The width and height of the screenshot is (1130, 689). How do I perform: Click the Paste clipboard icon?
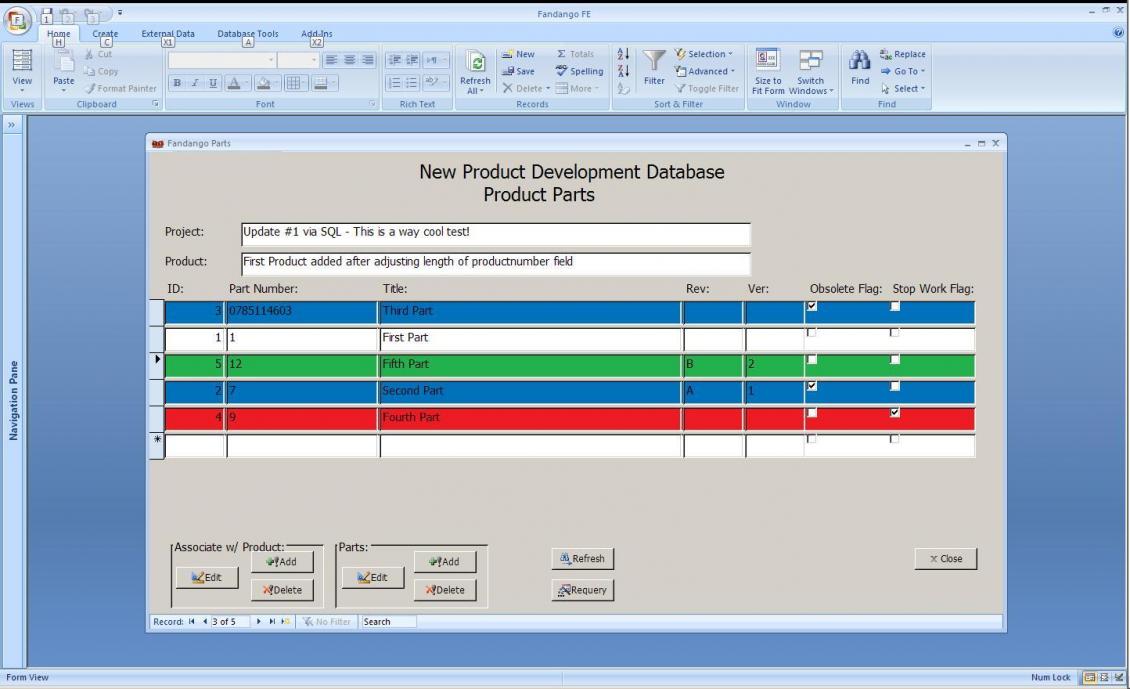tap(63, 63)
